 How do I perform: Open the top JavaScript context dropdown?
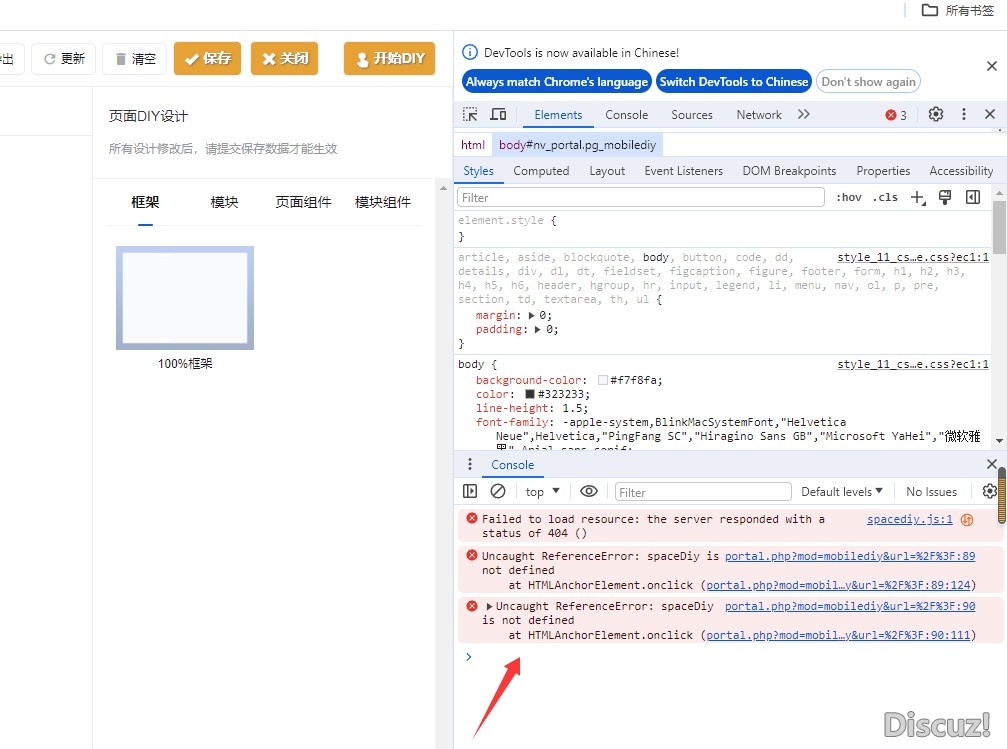(543, 491)
